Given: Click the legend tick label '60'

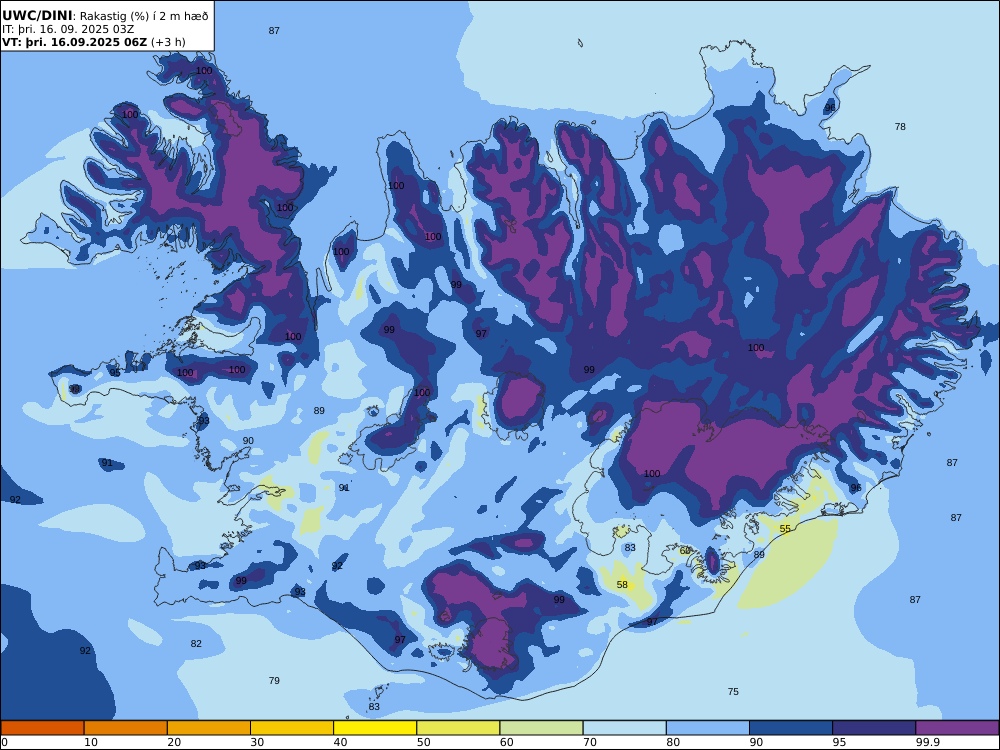Looking at the screenshot, I should point(507,742).
